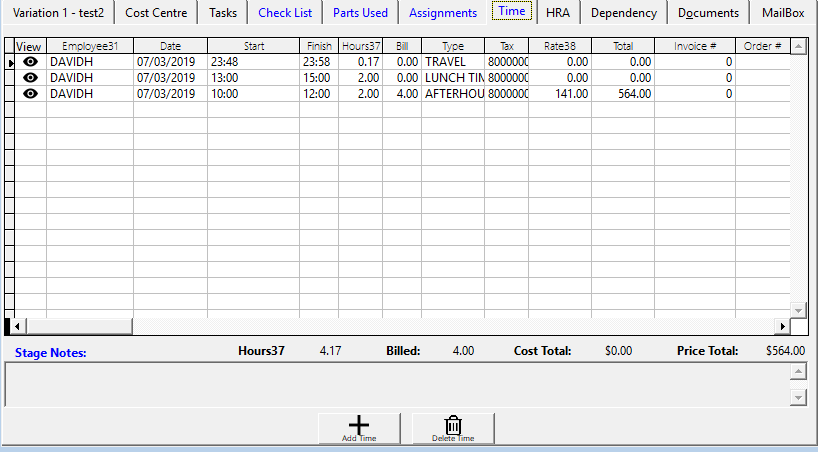Screen dimensions: 818x452
Task: Click into the Stage Notes text area
Action: [395, 384]
